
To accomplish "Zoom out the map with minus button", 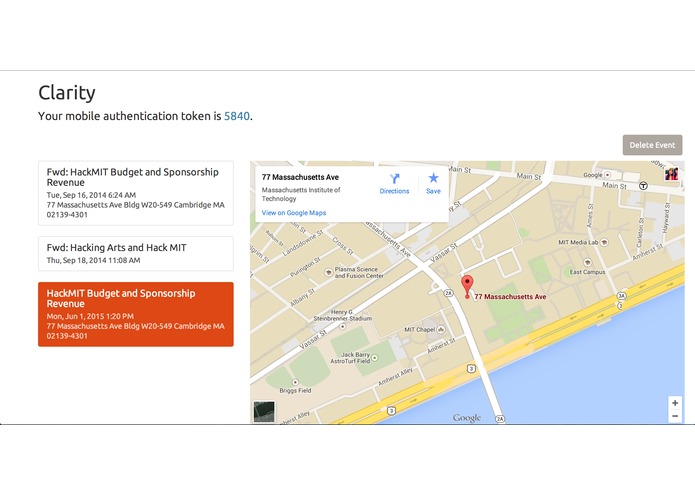I will 675,416.
